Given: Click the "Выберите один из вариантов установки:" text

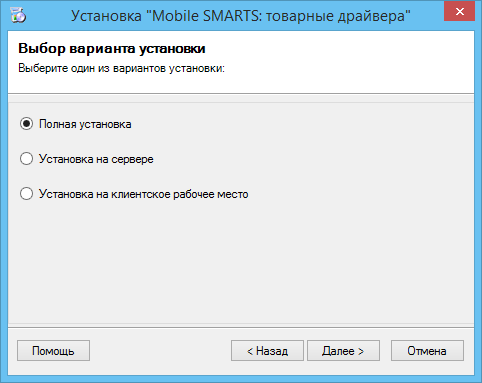Looking at the screenshot, I should click(x=121, y=68).
